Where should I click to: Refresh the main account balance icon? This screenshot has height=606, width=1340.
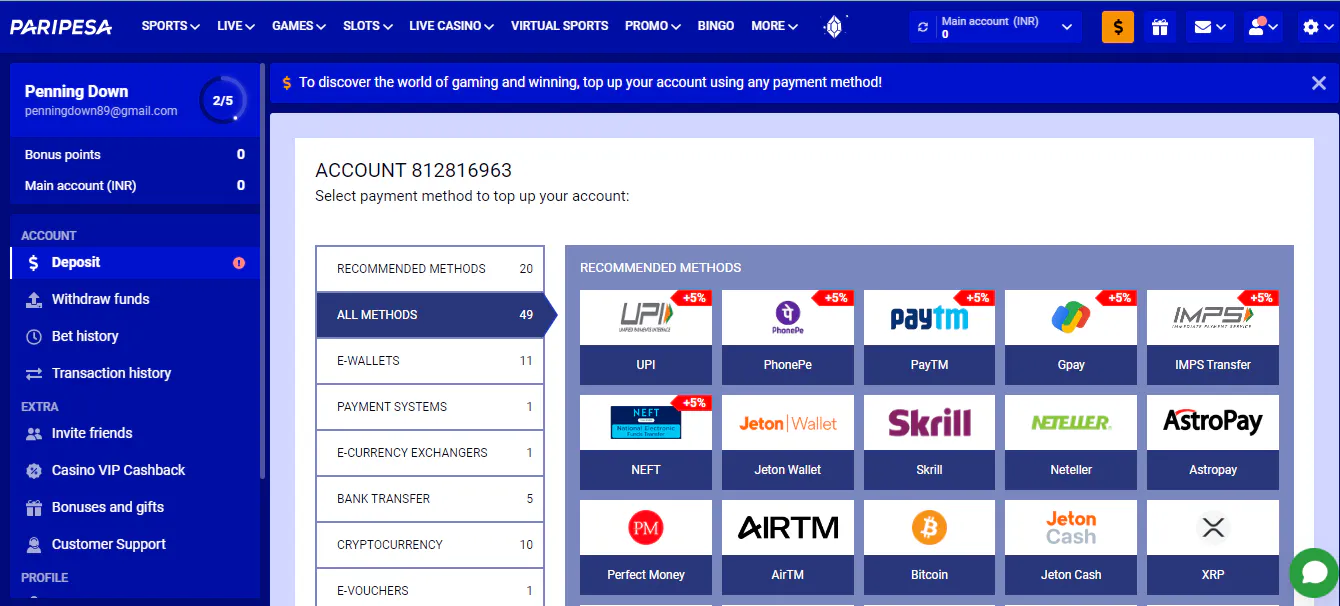[923, 27]
